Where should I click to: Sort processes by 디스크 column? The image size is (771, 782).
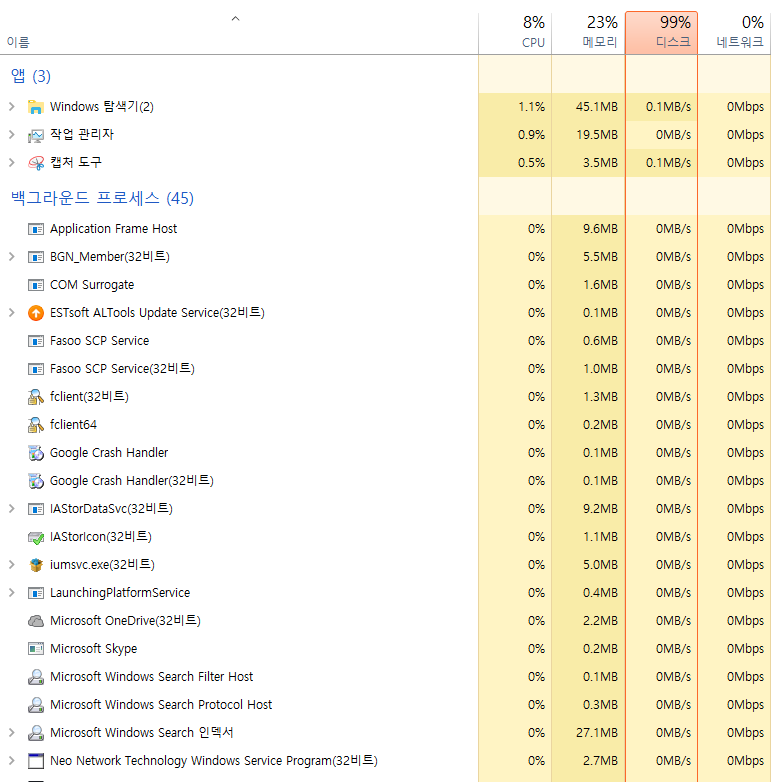point(661,33)
